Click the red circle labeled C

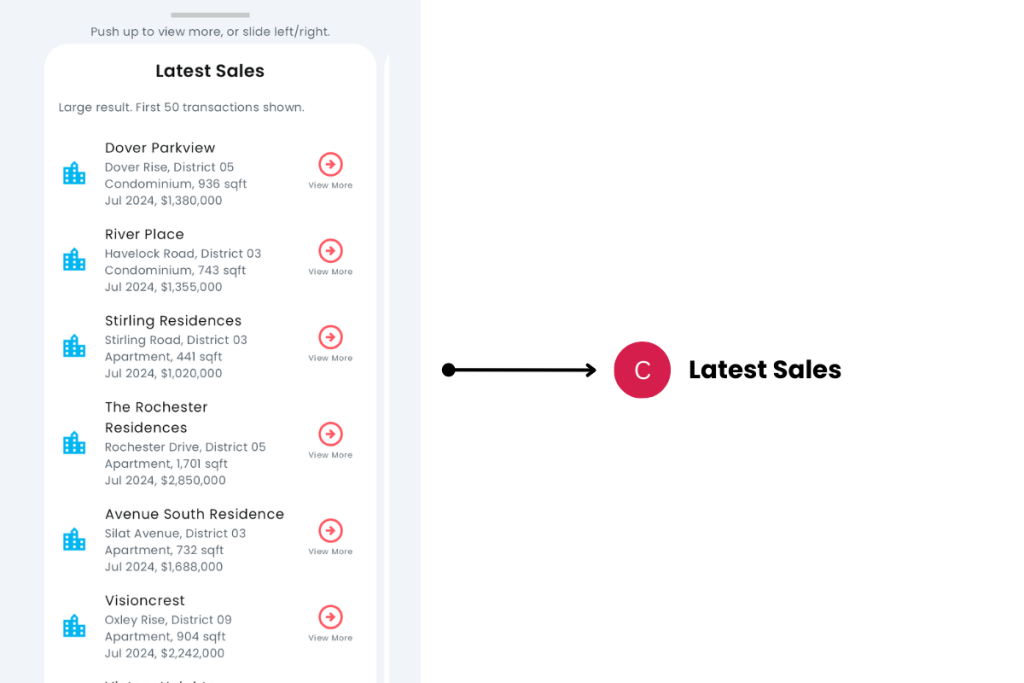click(642, 370)
